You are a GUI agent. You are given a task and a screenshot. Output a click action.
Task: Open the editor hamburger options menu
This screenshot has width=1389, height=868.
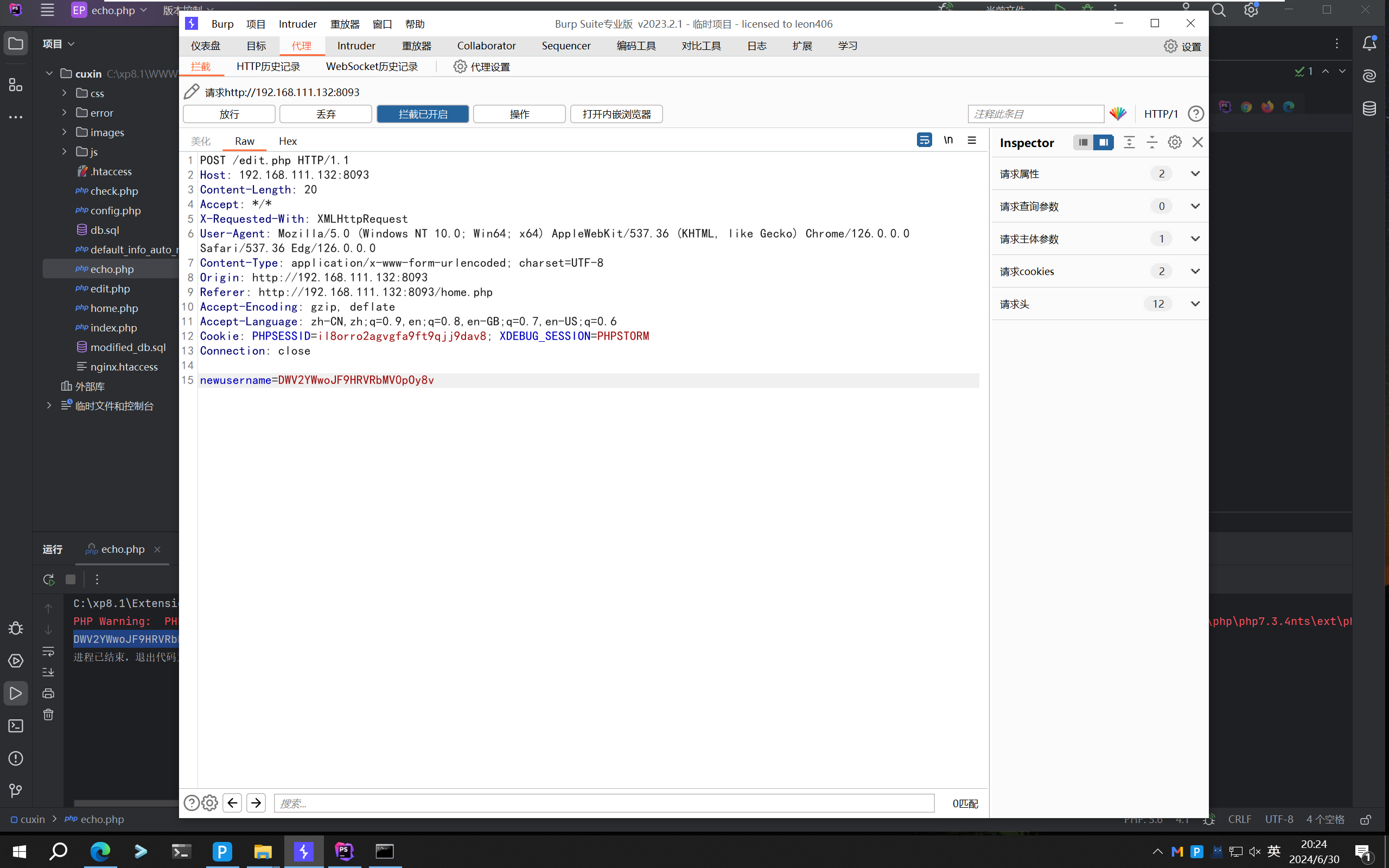tap(972, 140)
